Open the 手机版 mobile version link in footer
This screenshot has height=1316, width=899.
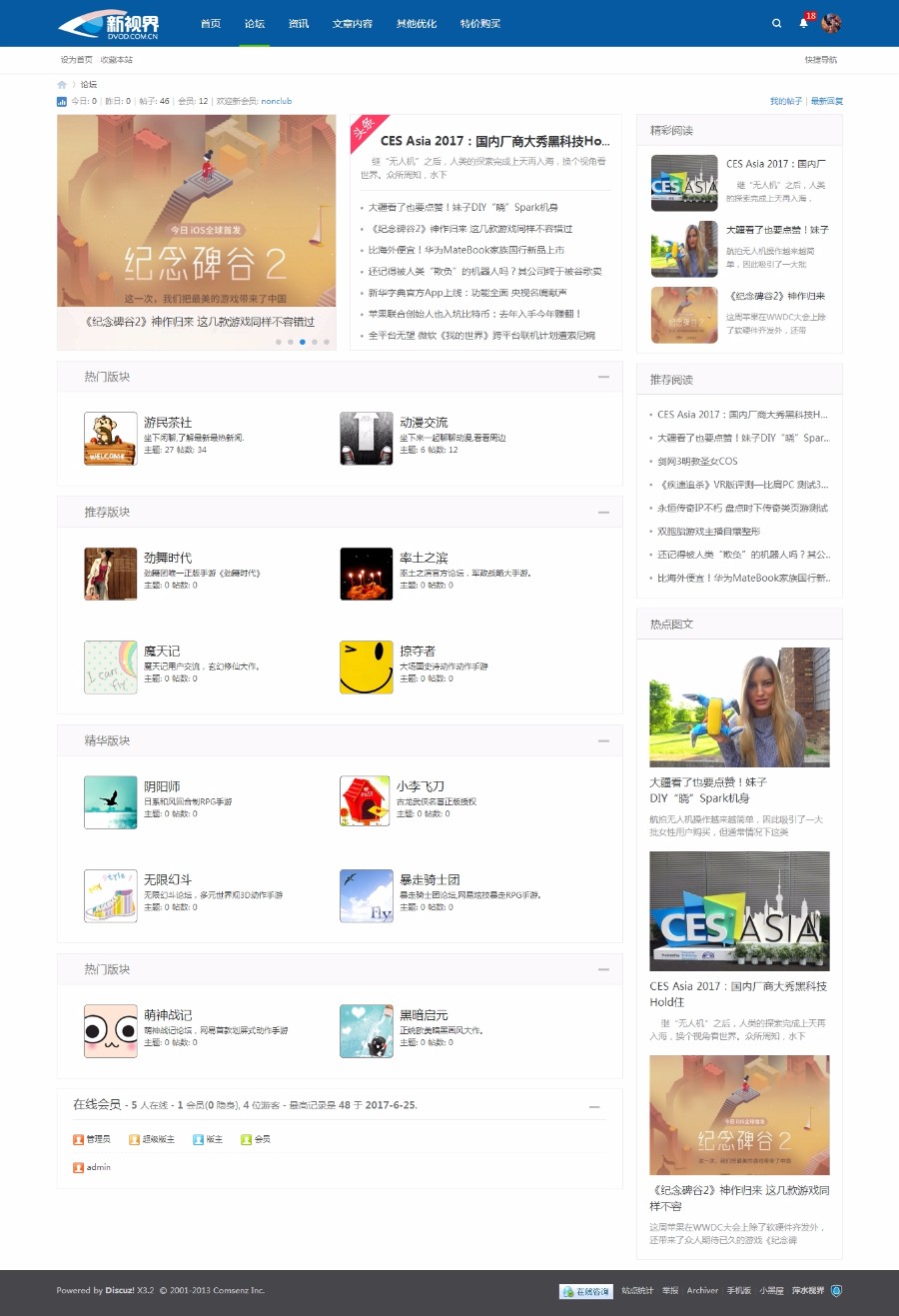click(x=741, y=1290)
